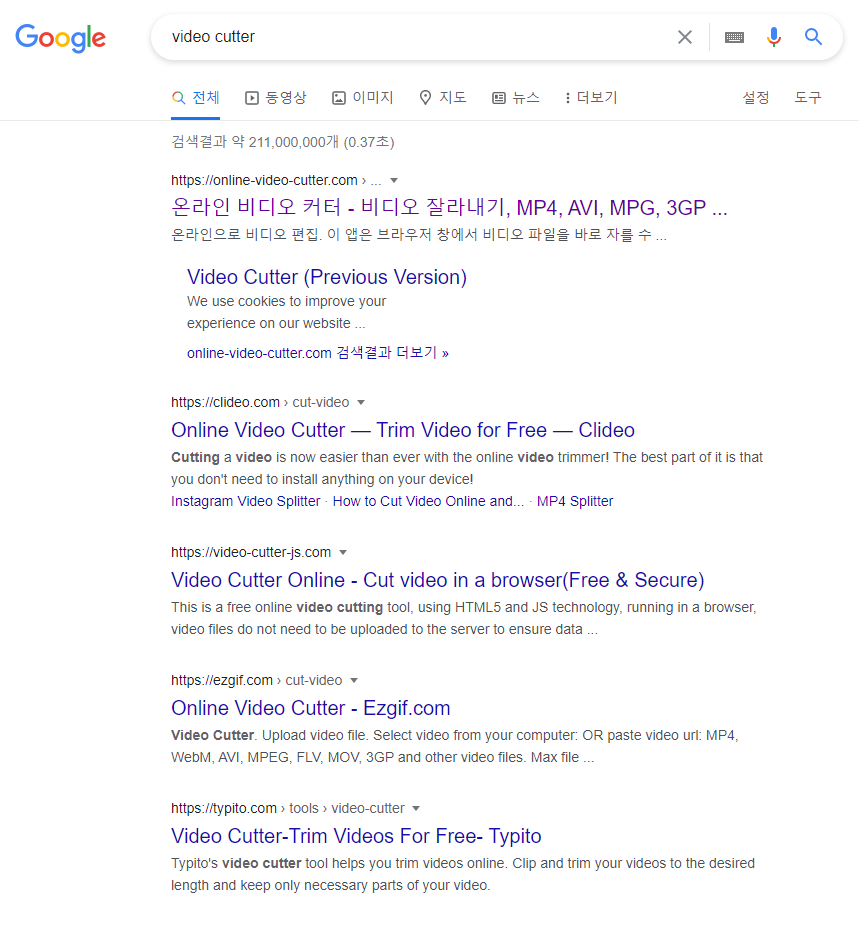Open online-video-cutter.com 검색결과 더보기 link
The width and height of the screenshot is (859, 926).
click(318, 353)
